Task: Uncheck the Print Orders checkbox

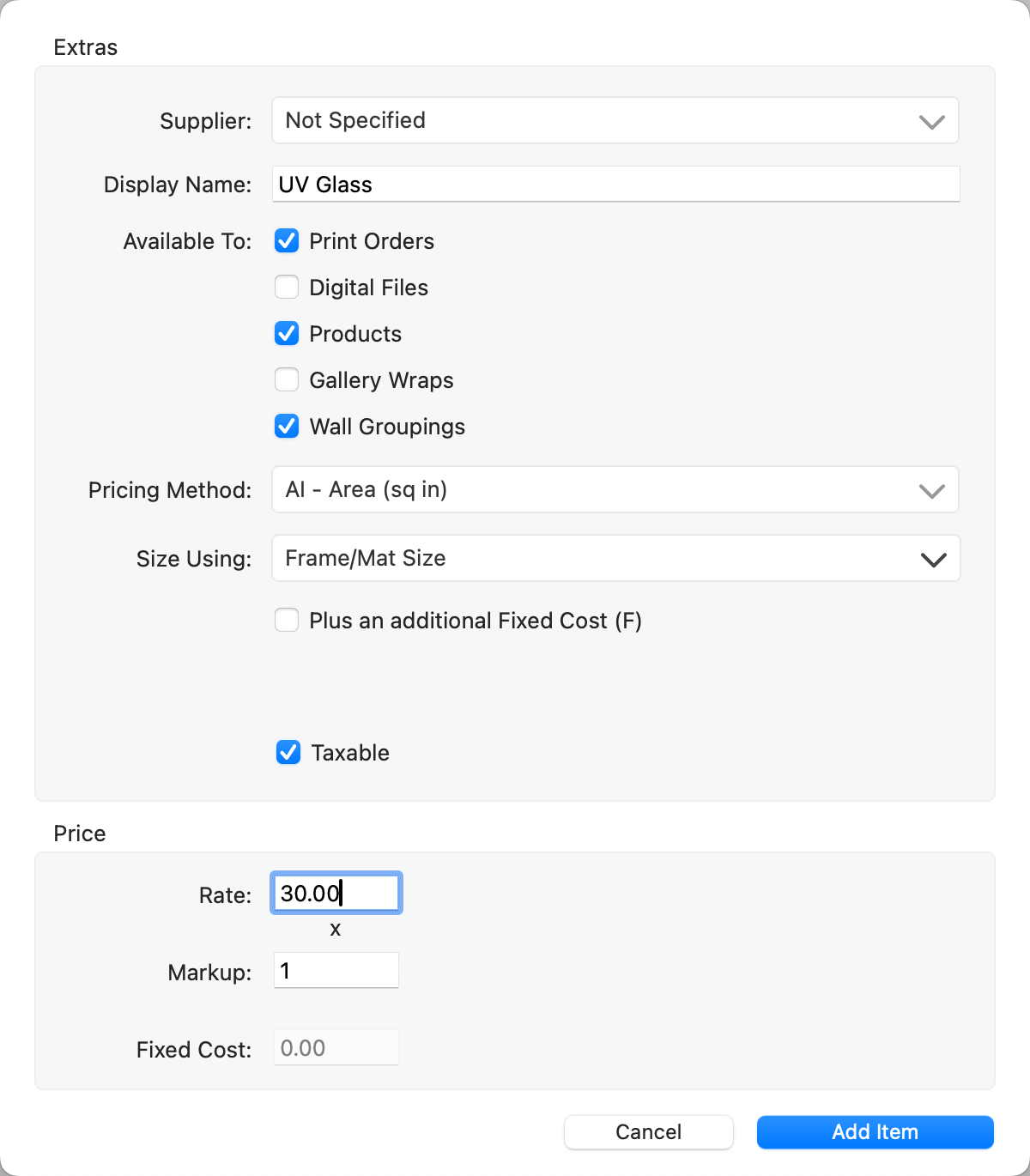Action: click(x=287, y=241)
